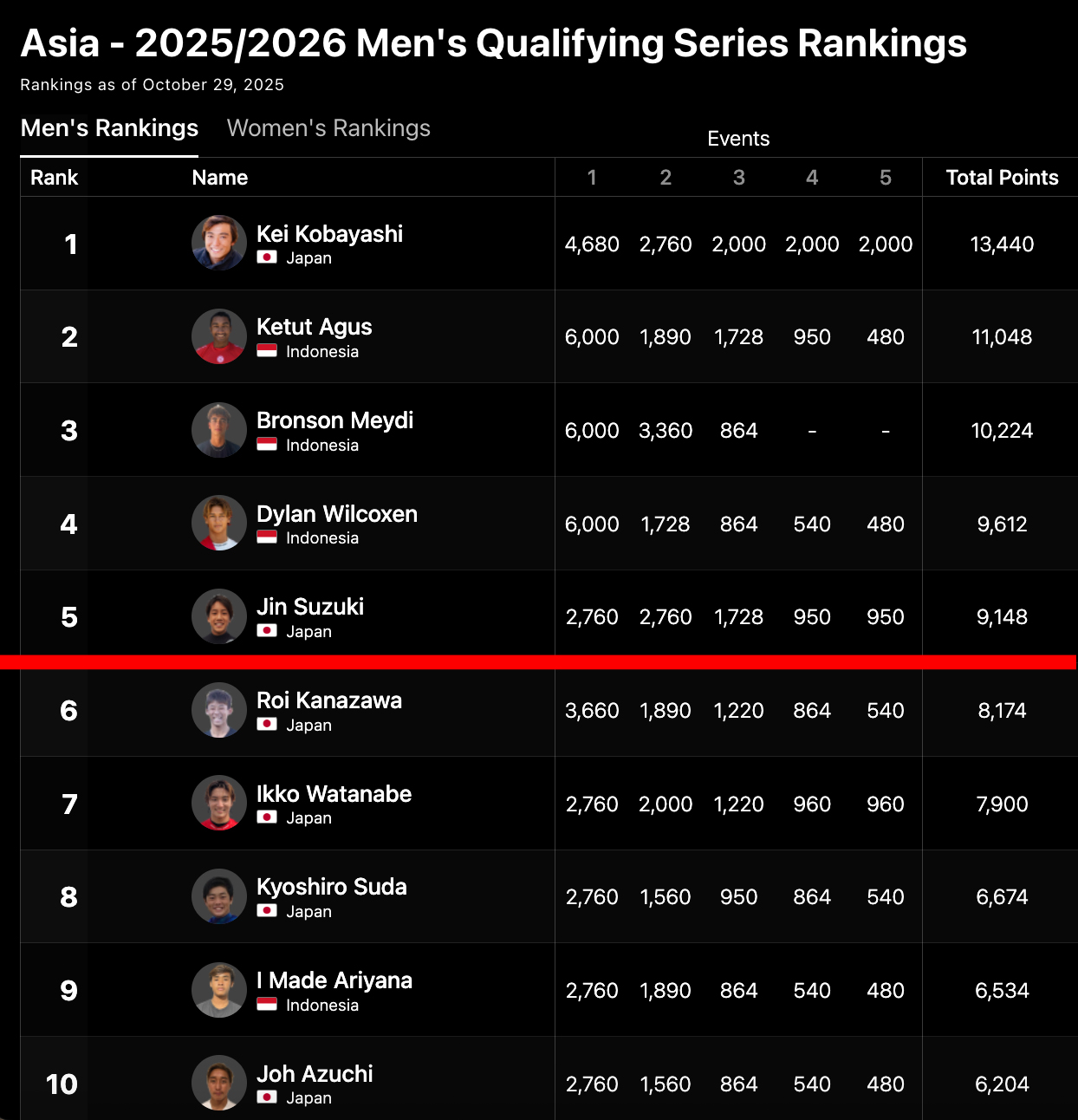
Task: Click Dylan Wilcoxen's avatar image
Action: pos(218,523)
